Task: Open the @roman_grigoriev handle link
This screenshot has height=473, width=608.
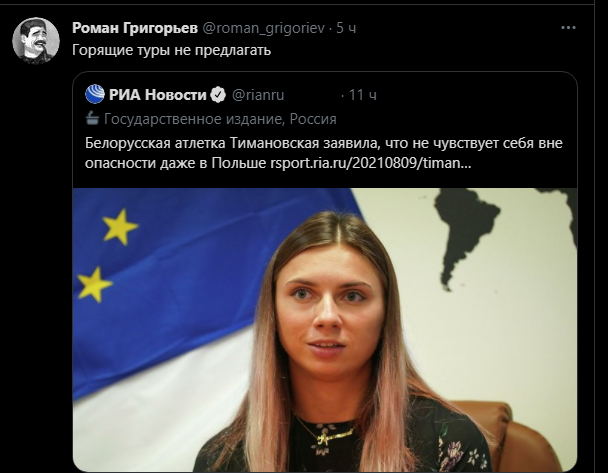Action: 264,28
